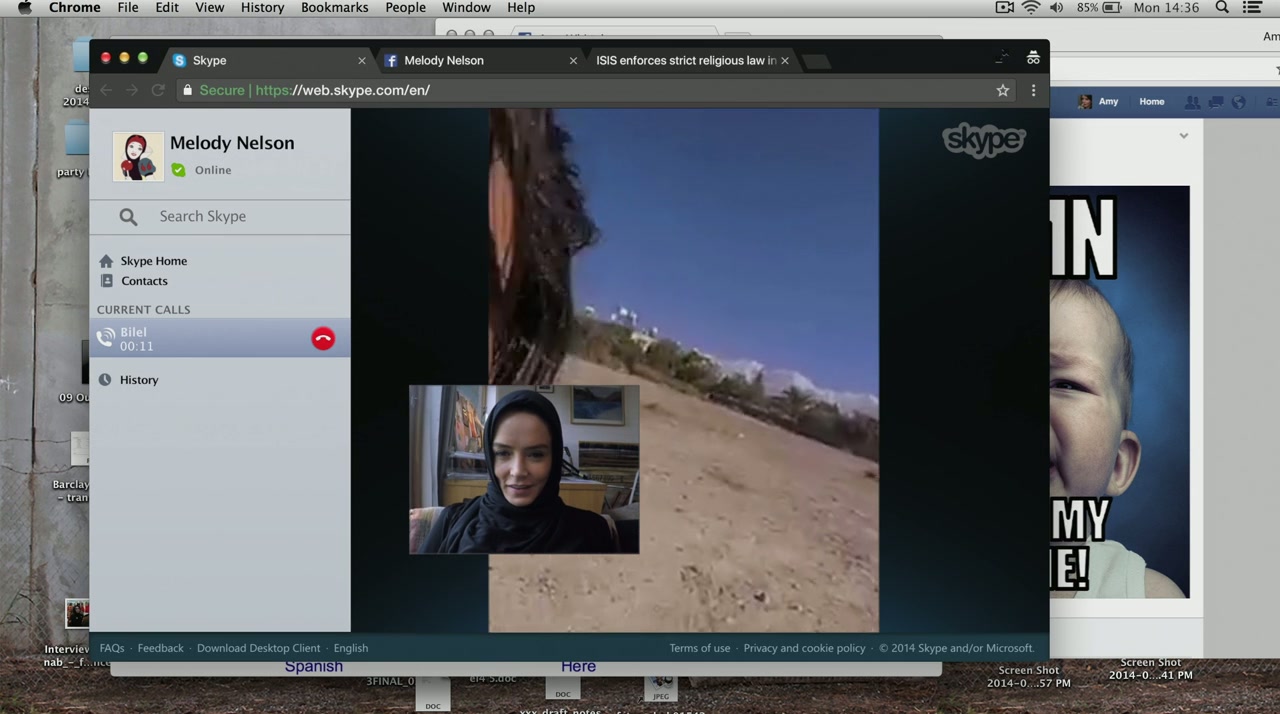Viewport: 1280px width, 714px height.
Task: Open the History menu in menu bar
Action: coord(263,8)
